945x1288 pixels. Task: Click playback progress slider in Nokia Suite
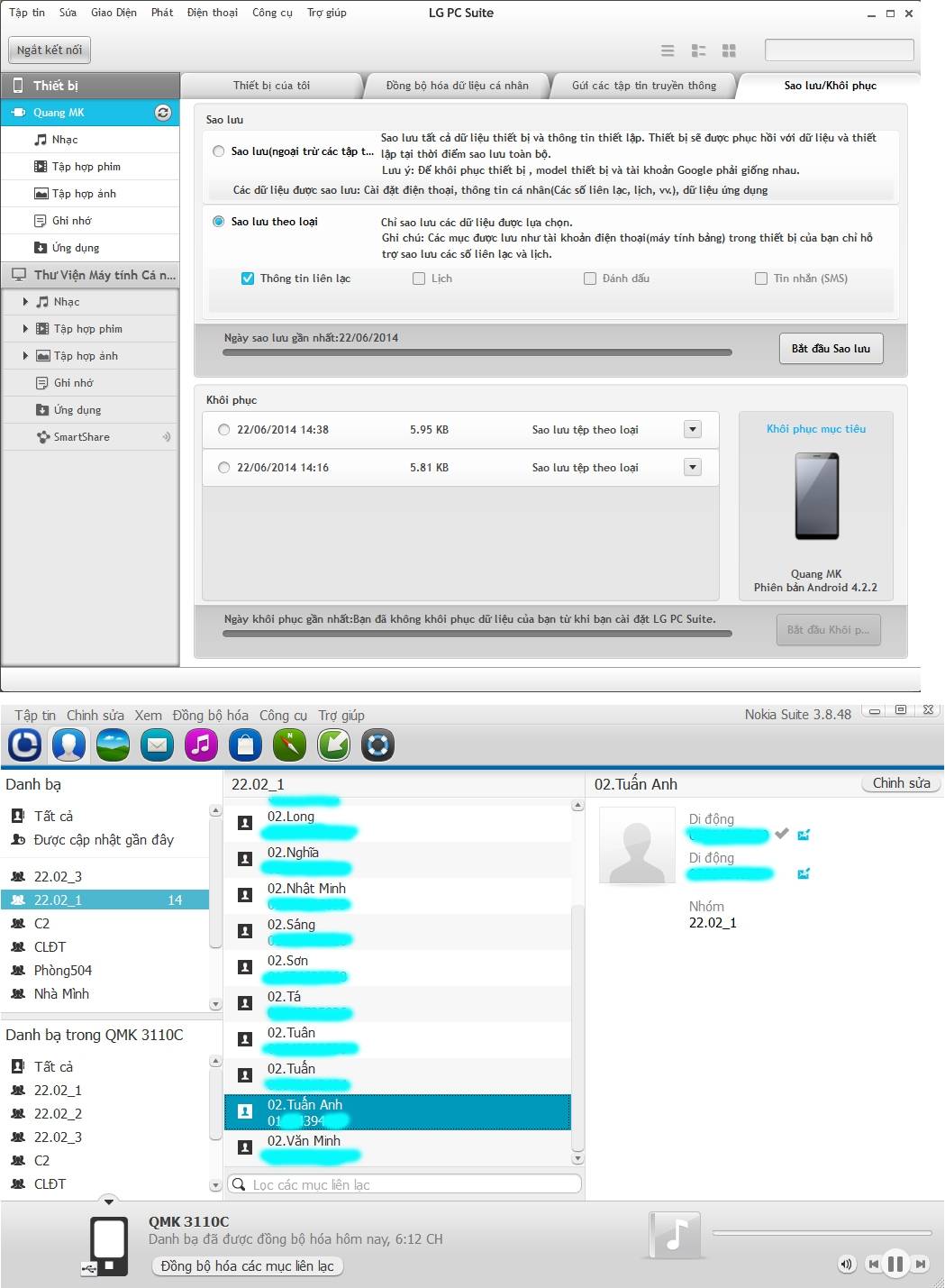click(x=822, y=1232)
